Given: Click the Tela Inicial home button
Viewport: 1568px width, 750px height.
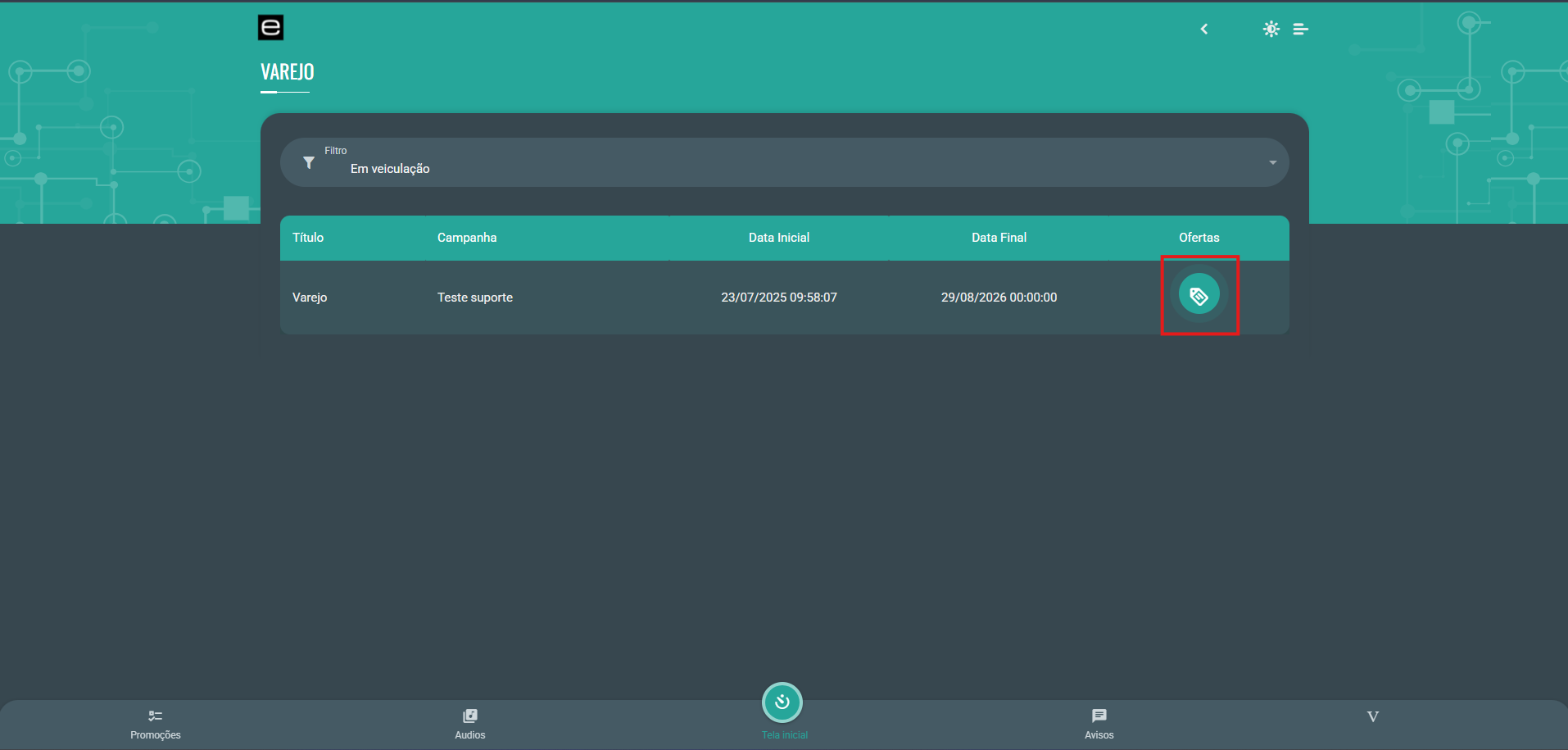Looking at the screenshot, I should 782,702.
